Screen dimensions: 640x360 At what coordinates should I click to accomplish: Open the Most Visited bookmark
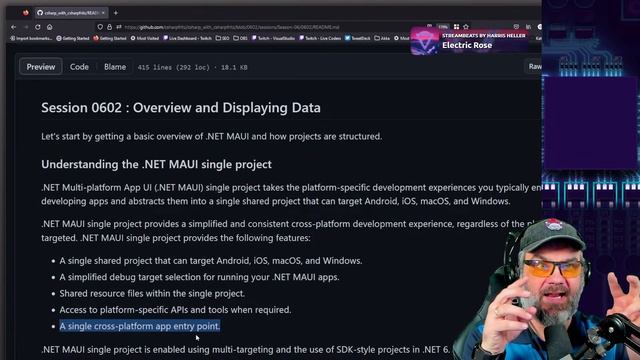(144, 38)
